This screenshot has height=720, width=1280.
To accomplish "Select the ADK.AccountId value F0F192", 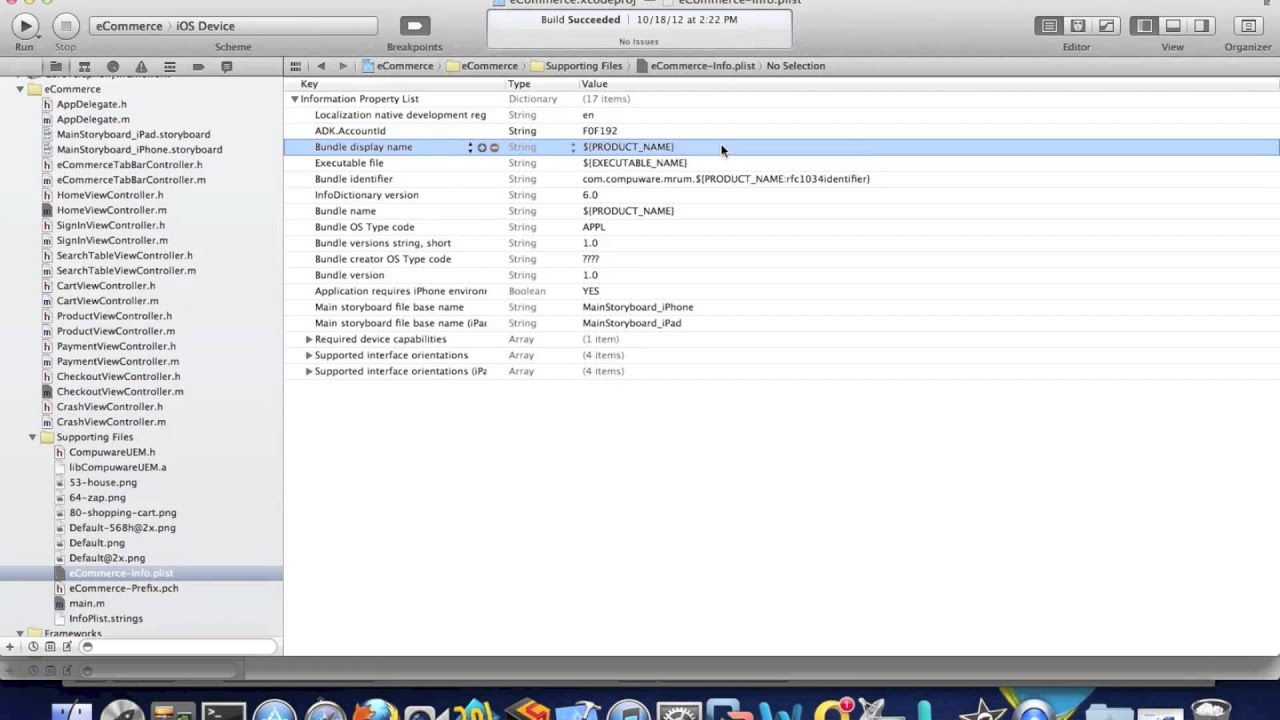I will 600,131.
